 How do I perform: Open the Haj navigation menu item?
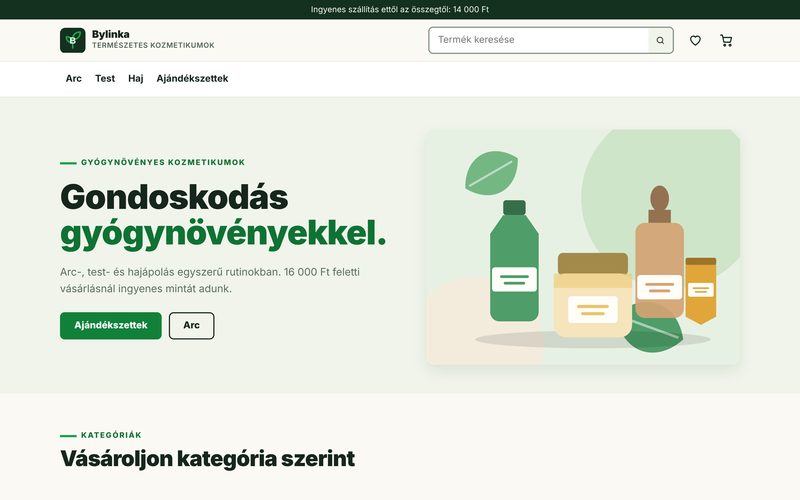pos(136,79)
